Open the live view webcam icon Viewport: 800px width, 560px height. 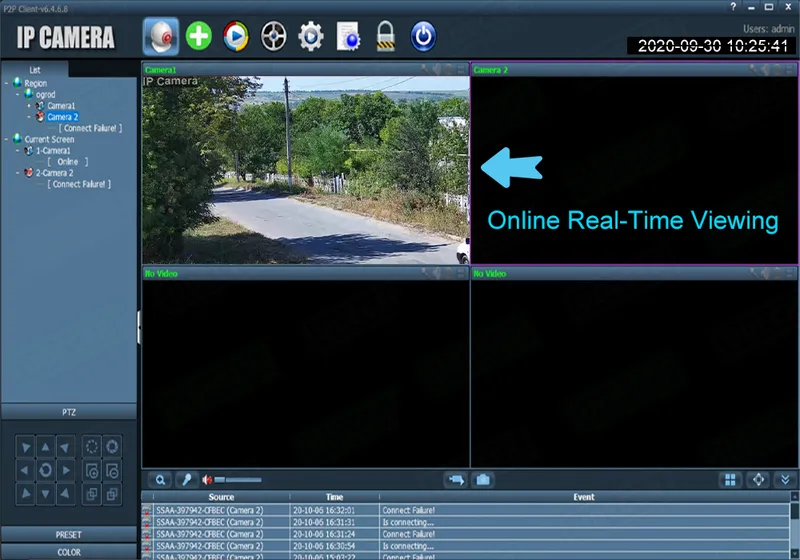161,36
